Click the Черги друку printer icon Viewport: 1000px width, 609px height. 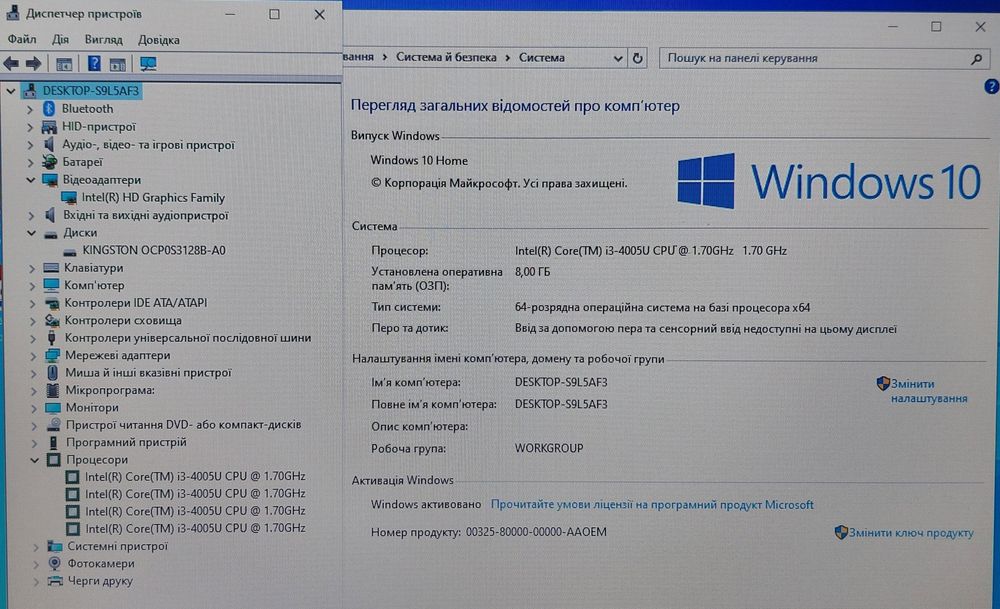pos(55,580)
